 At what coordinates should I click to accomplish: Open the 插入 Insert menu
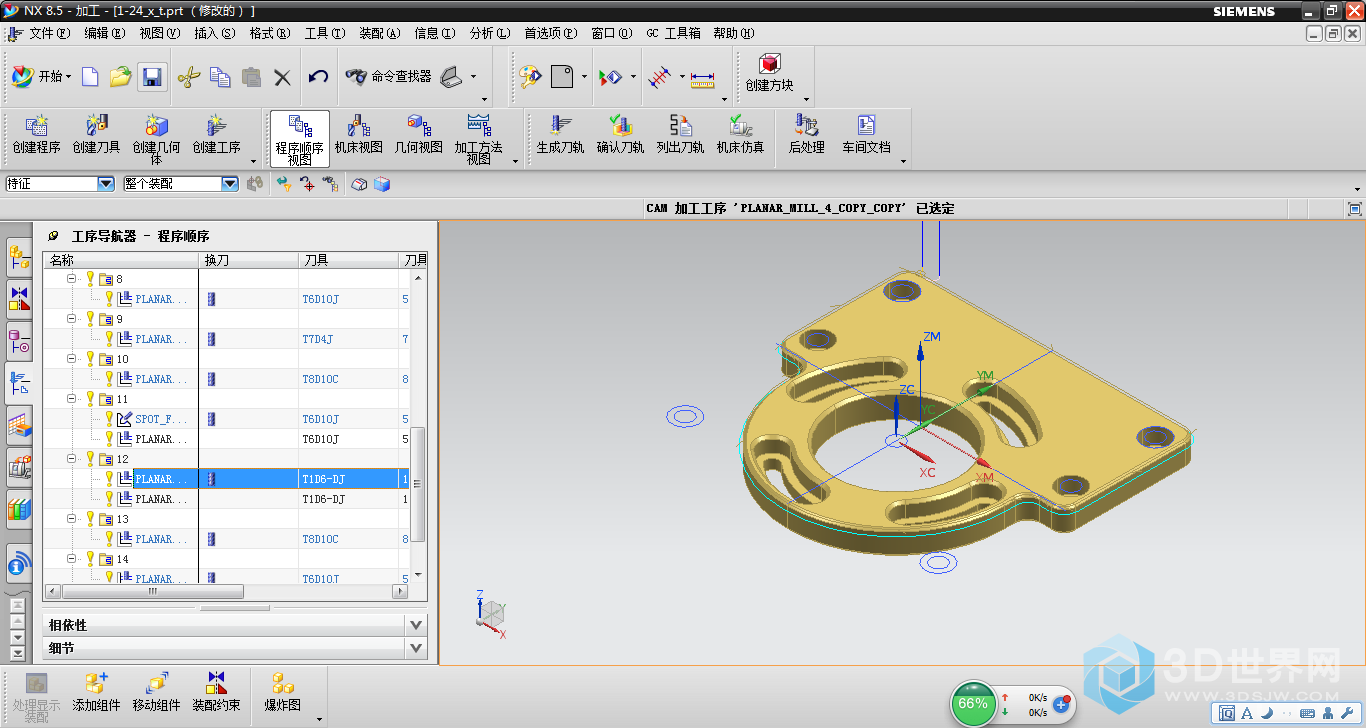coord(214,33)
